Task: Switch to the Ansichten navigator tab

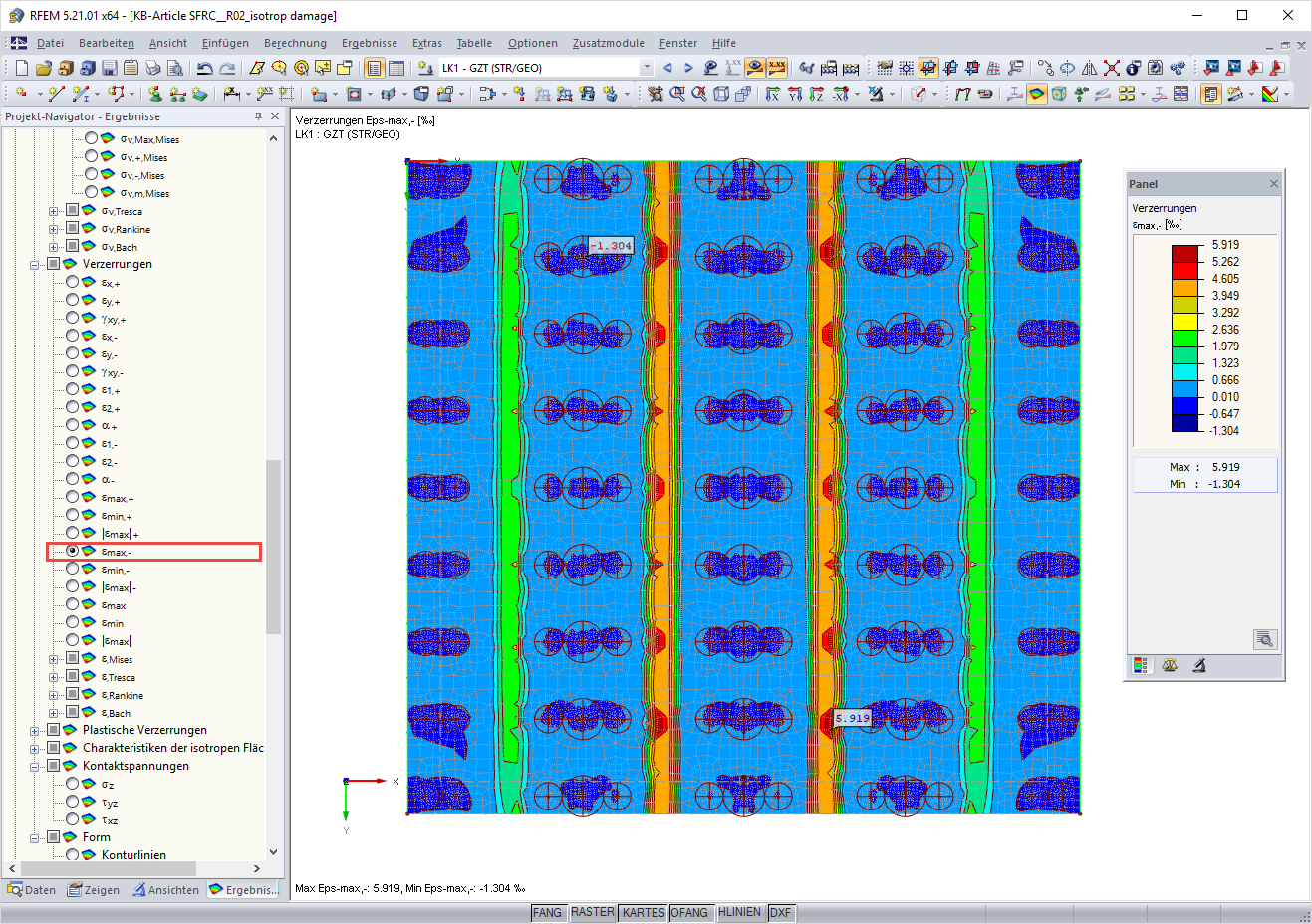Action: (166, 890)
